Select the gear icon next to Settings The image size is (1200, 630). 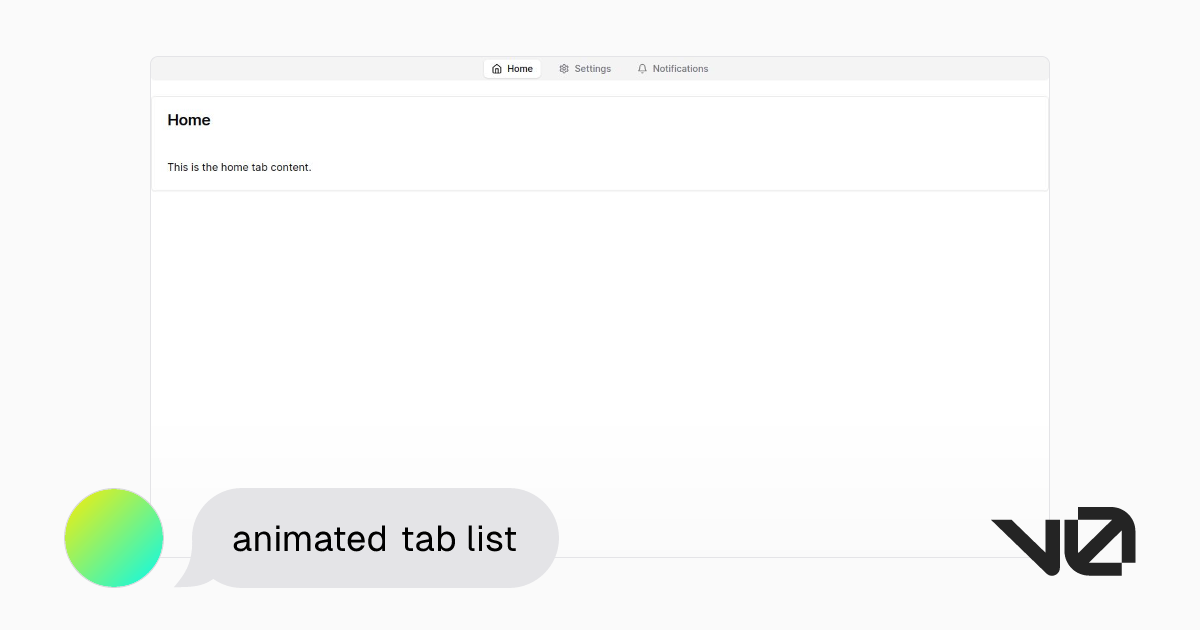coord(563,68)
